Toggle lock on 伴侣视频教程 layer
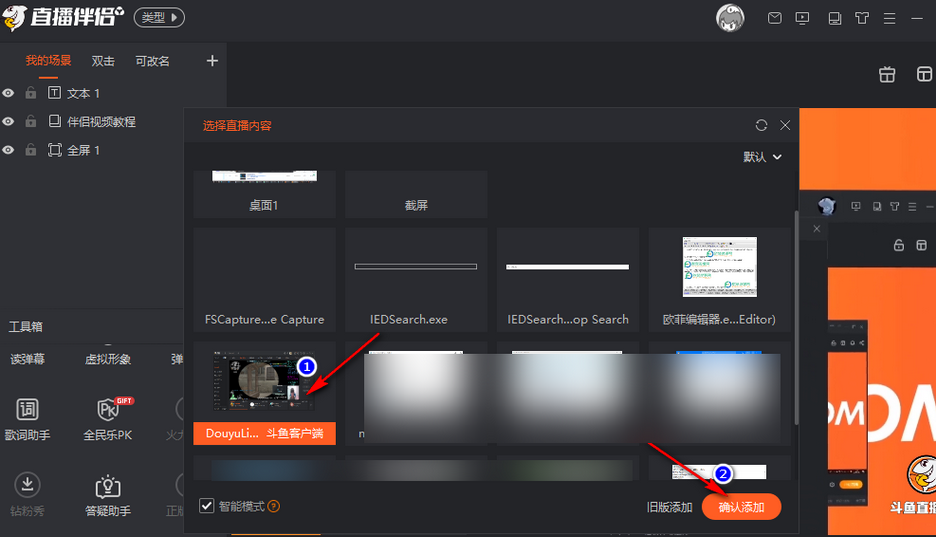The width and height of the screenshot is (936, 537). [x=30, y=121]
